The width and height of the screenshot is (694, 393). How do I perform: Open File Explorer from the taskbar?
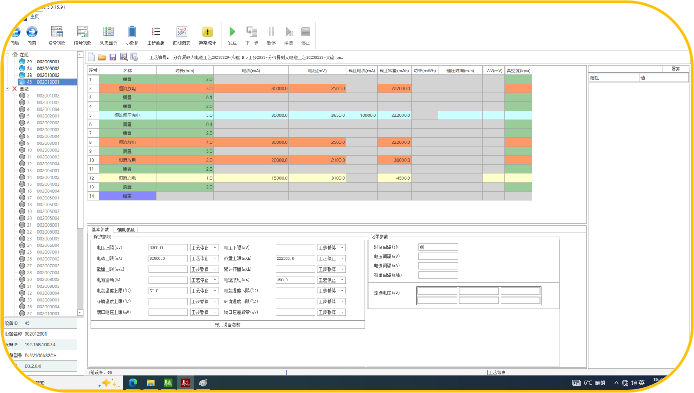point(150,383)
